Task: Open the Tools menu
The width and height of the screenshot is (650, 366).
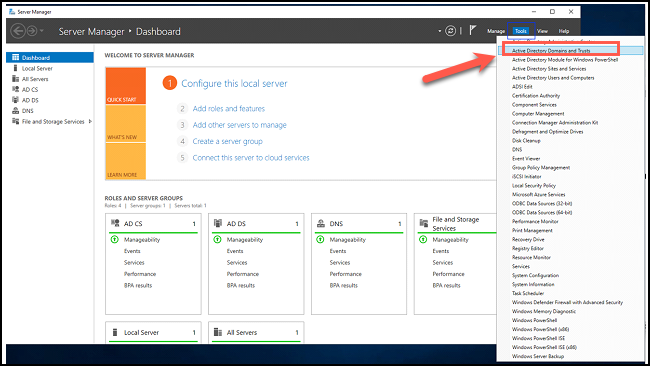Action: 521,31
